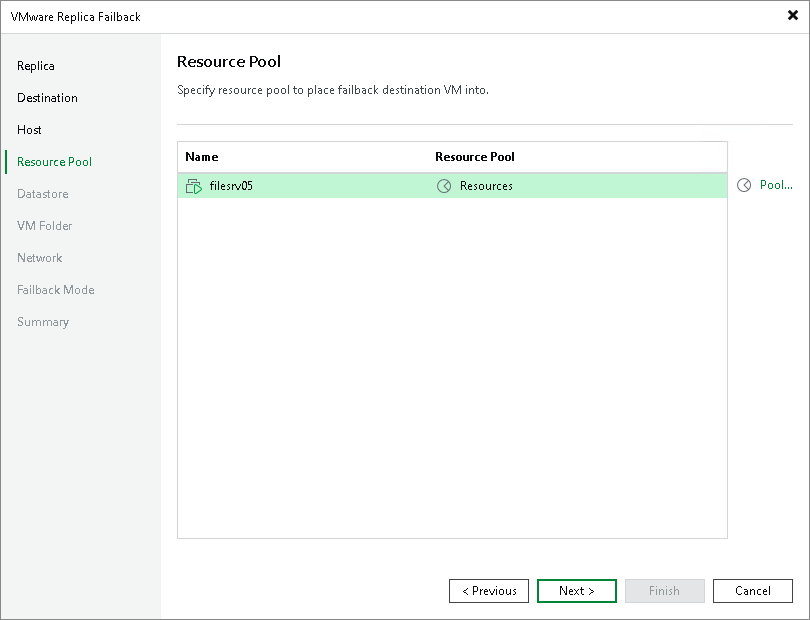Click the filesrv05 VM replica icon
Screen dimensions: 810x620
(x=194, y=186)
